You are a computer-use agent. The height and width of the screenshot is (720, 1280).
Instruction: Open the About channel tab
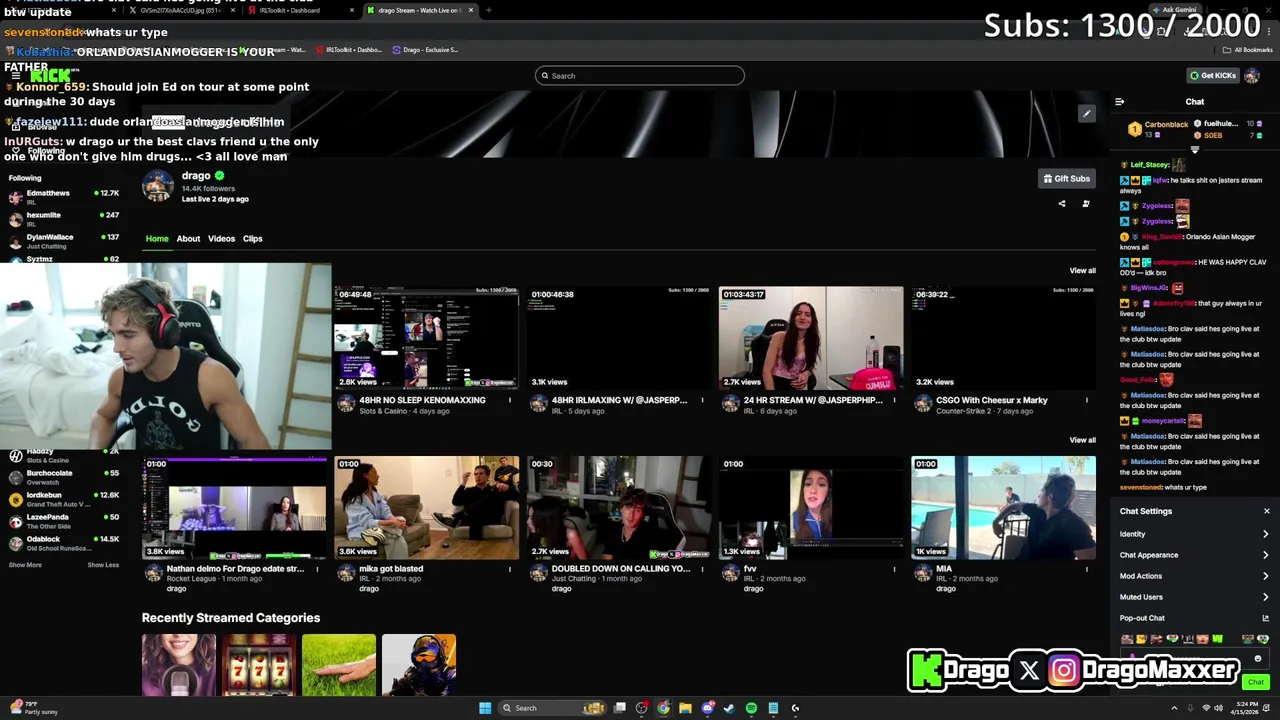(188, 239)
